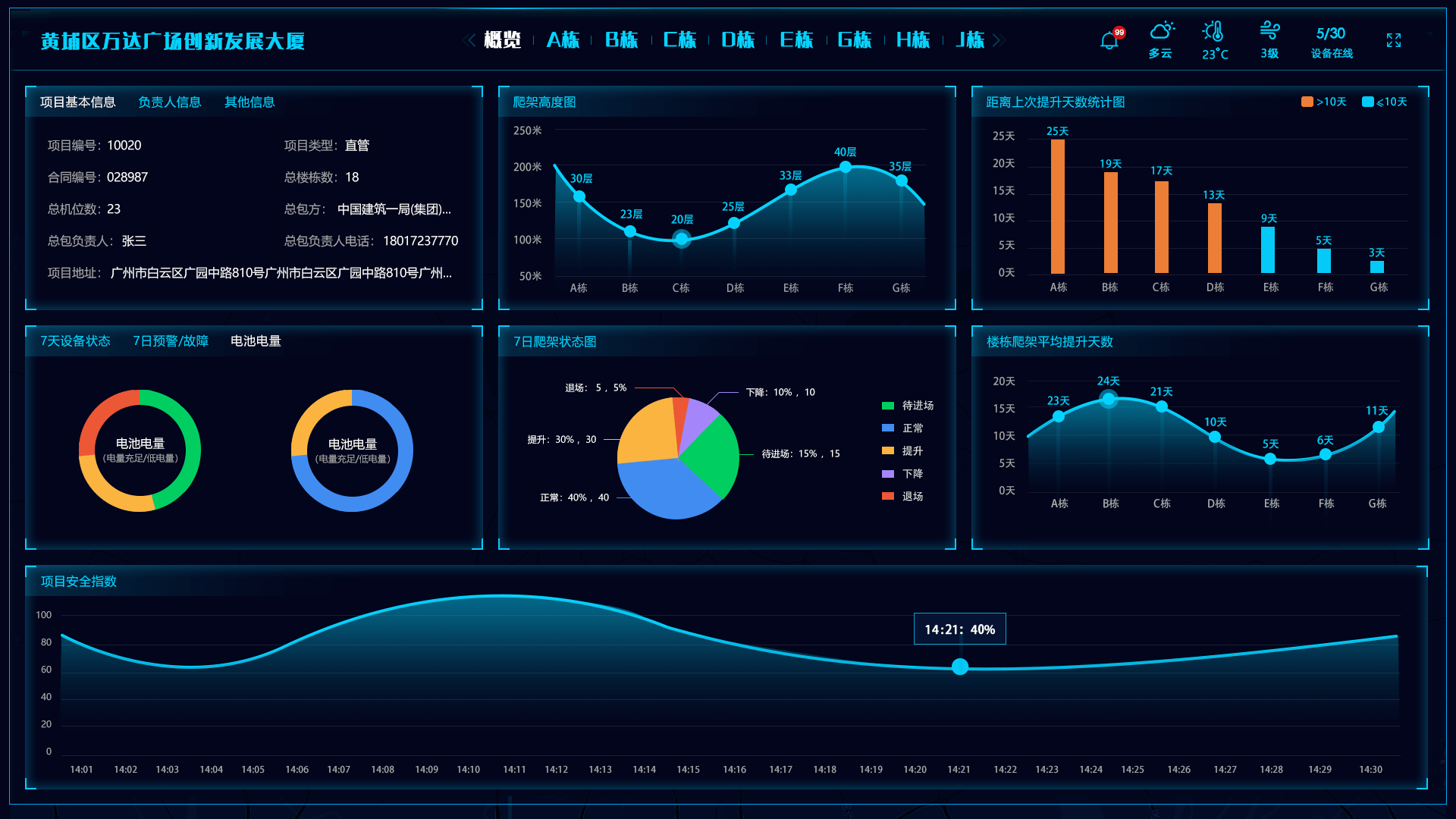Click the 5天 point for E栋
Viewport: 1456px width, 819px height.
tap(1270, 459)
